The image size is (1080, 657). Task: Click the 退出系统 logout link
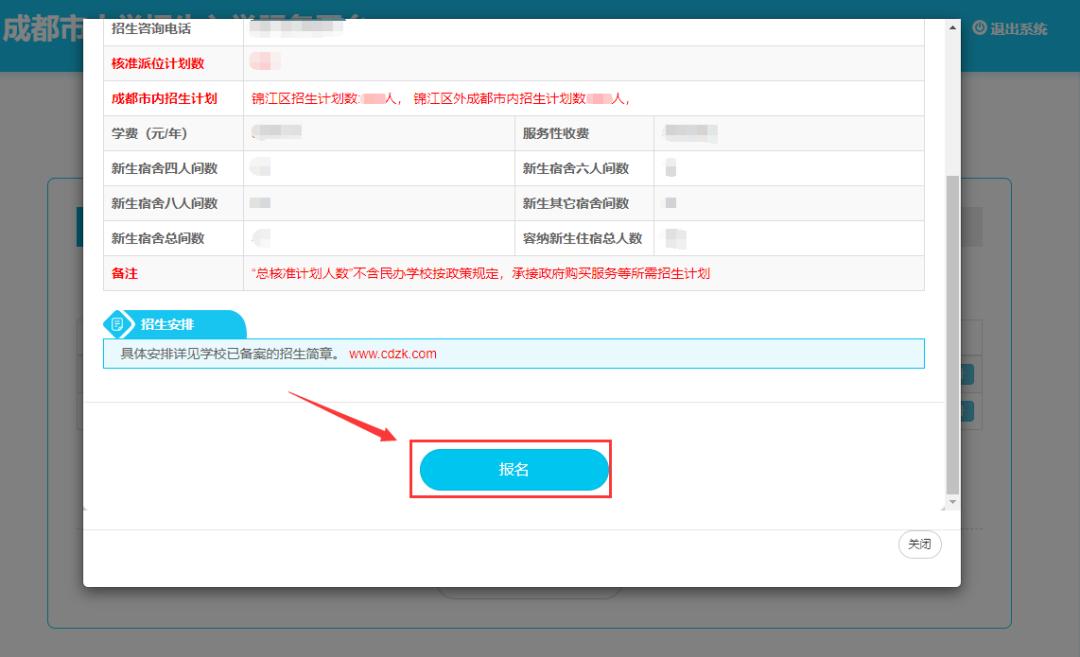click(1018, 29)
